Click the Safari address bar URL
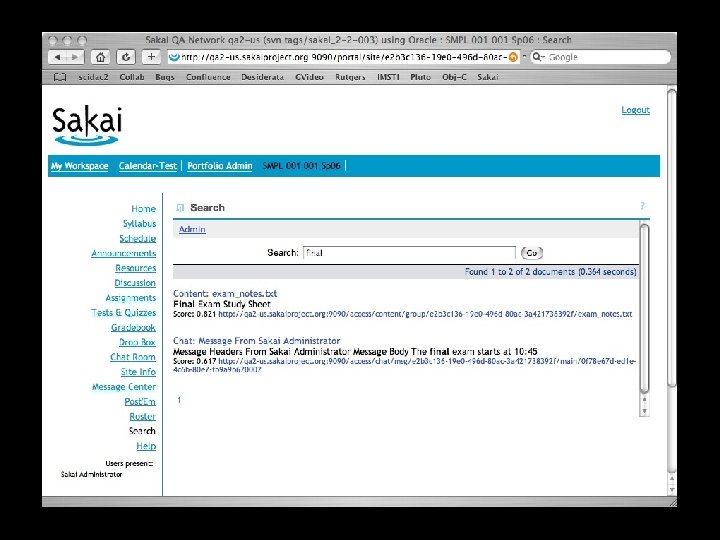Viewport: 720px width, 540px height. [x=343, y=57]
